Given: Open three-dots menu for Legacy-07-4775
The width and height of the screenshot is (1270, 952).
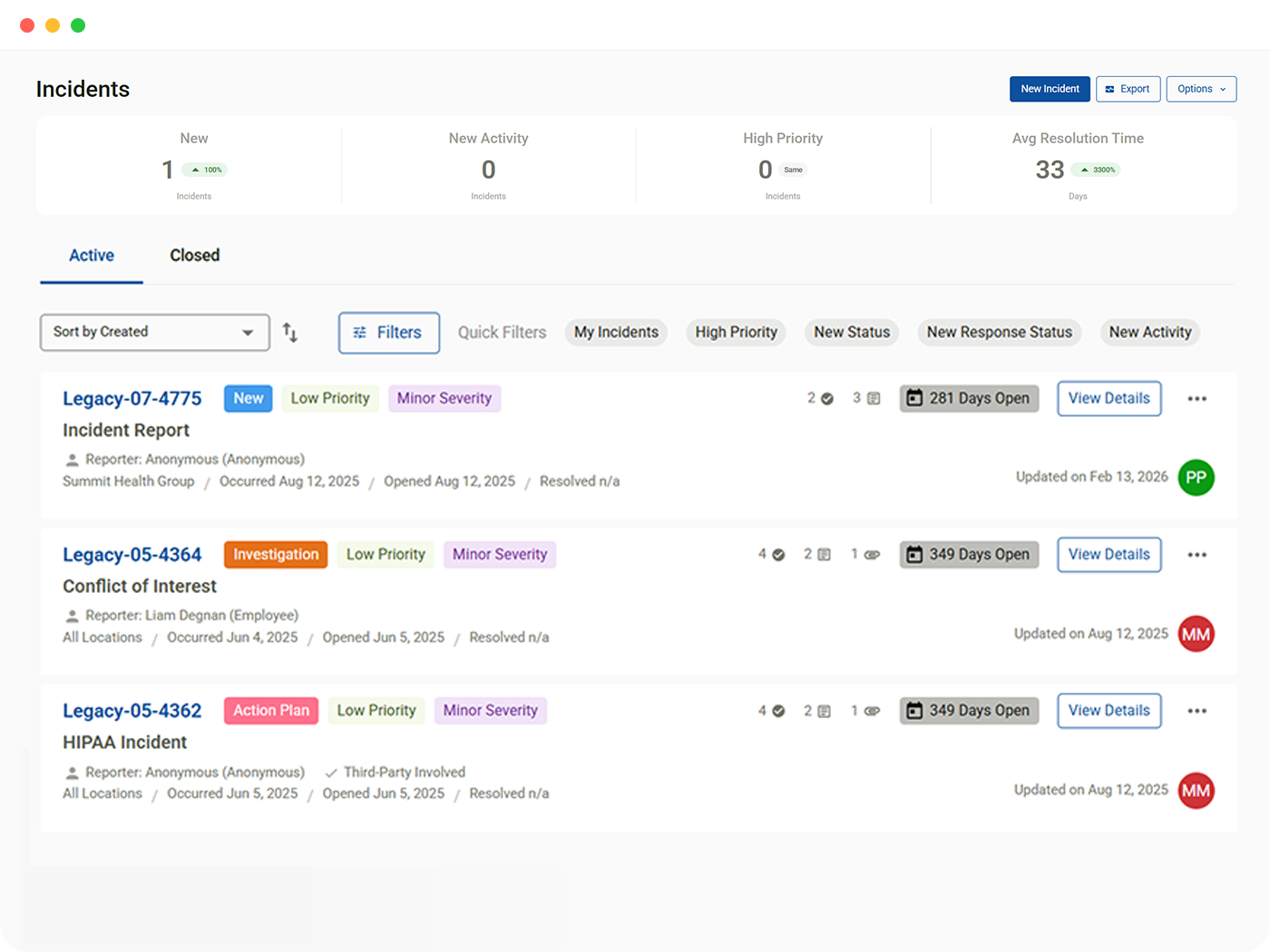Looking at the screenshot, I should coord(1197,399).
